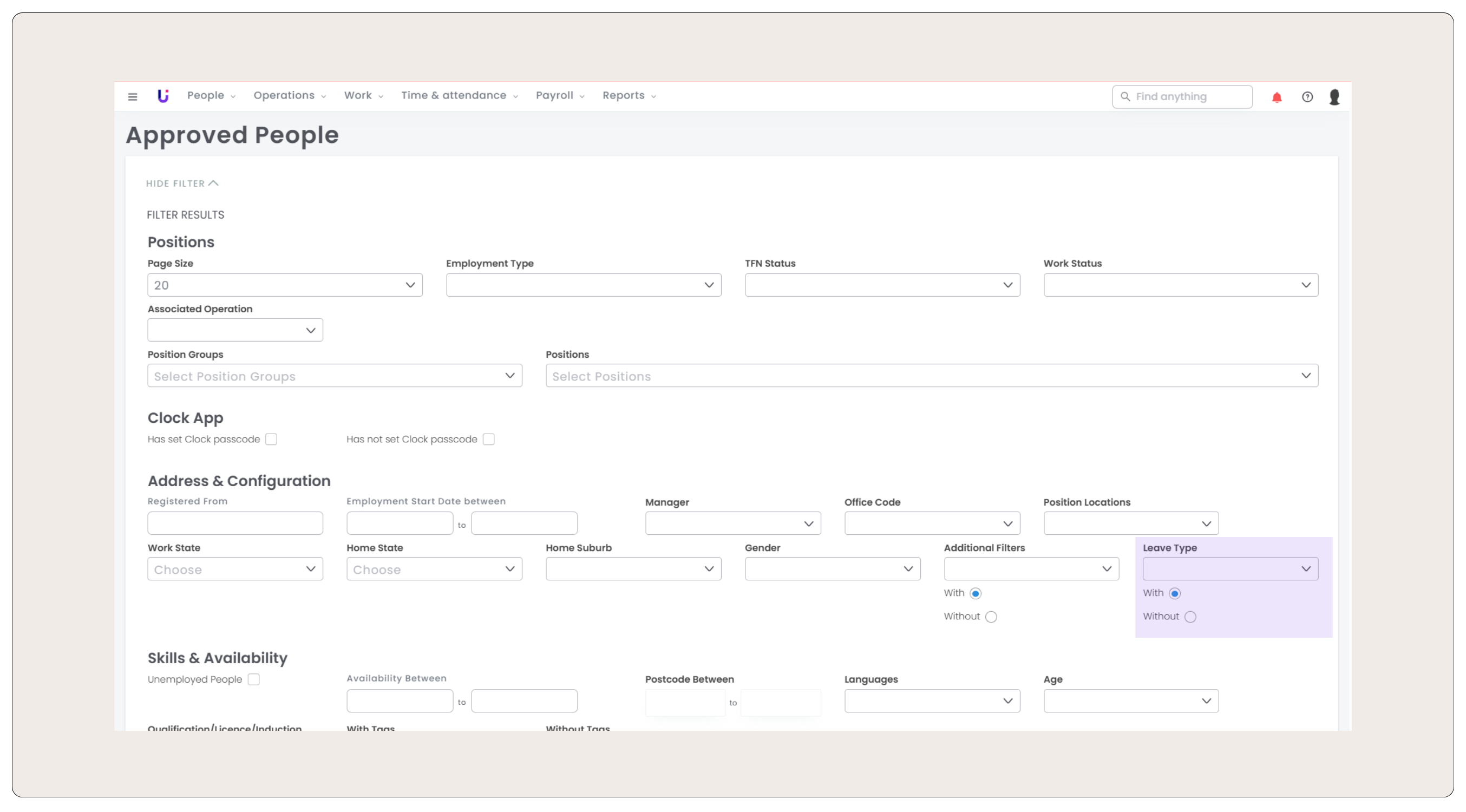Open the user profile avatar
The width and height of the screenshot is (1466, 812).
click(1334, 97)
